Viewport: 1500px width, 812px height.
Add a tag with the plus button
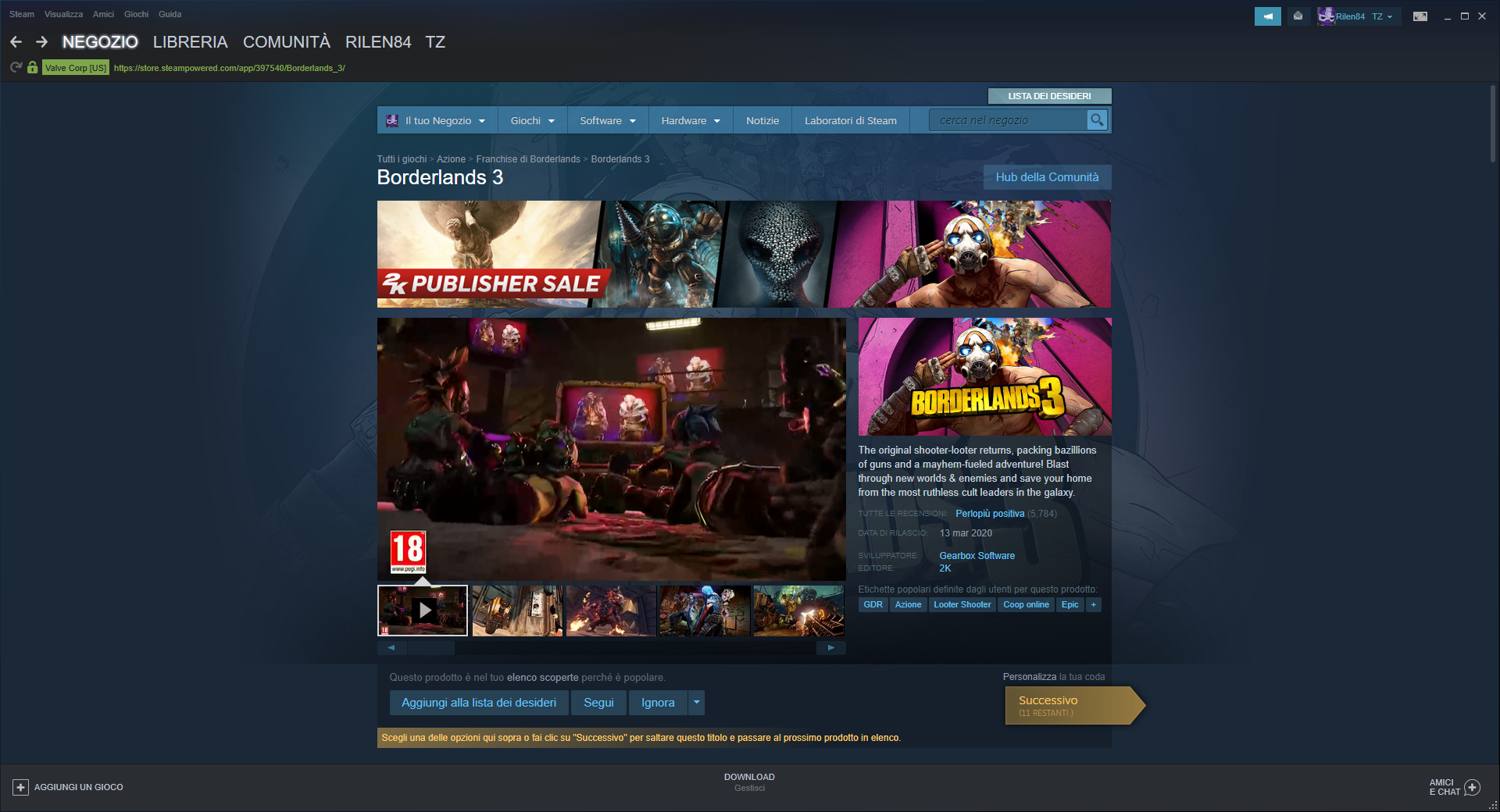pos(1094,605)
